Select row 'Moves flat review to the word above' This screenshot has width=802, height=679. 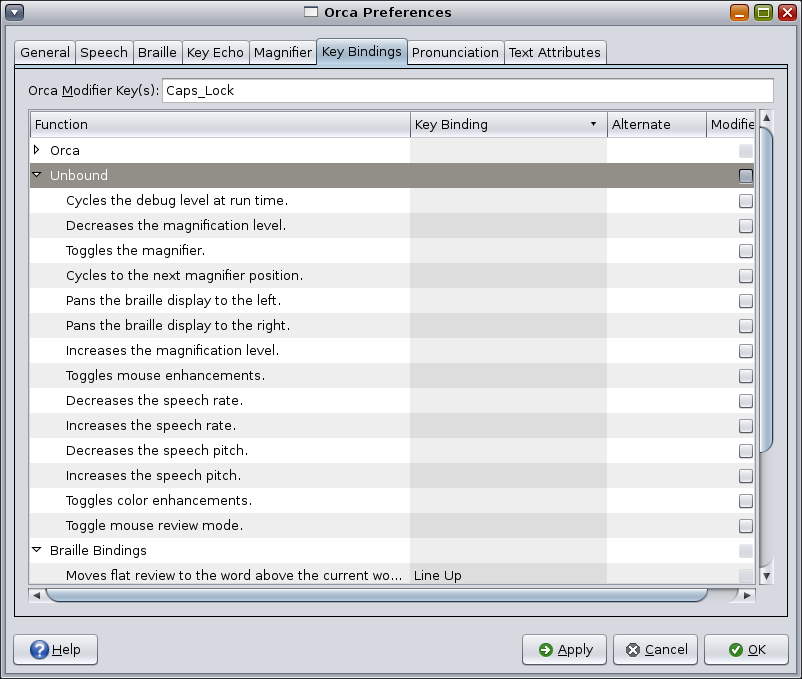[392, 574]
